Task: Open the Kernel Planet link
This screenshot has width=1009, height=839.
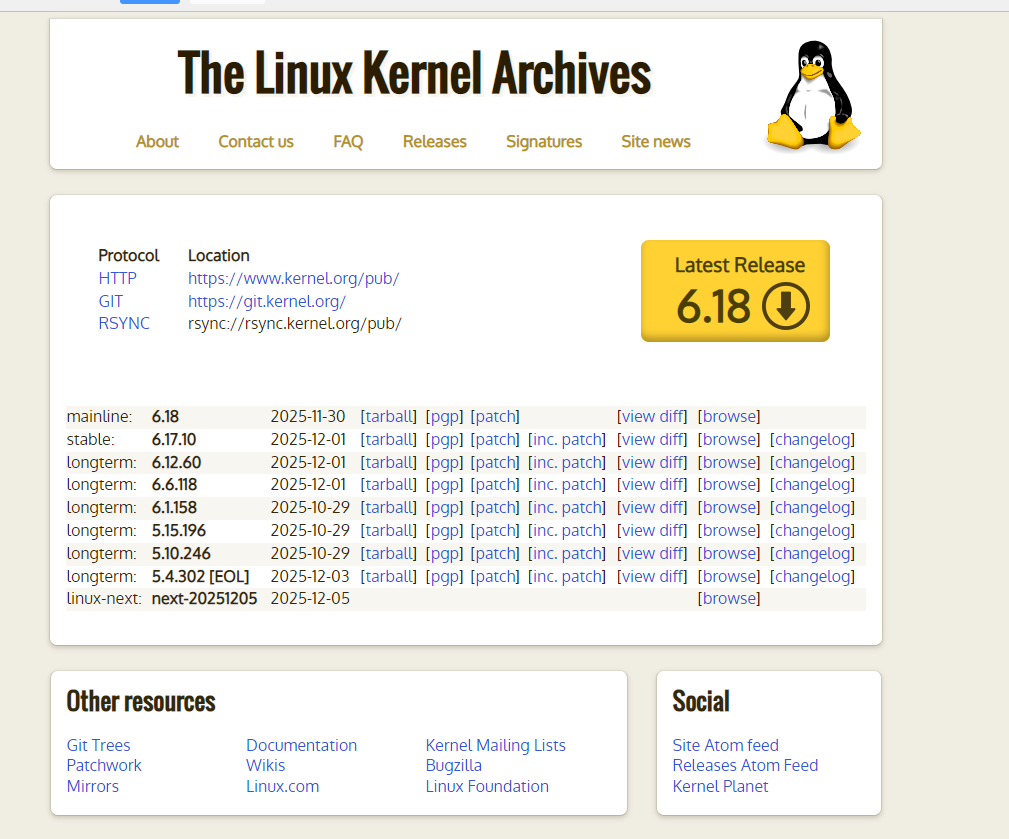Action: pyautogui.click(x=720, y=786)
